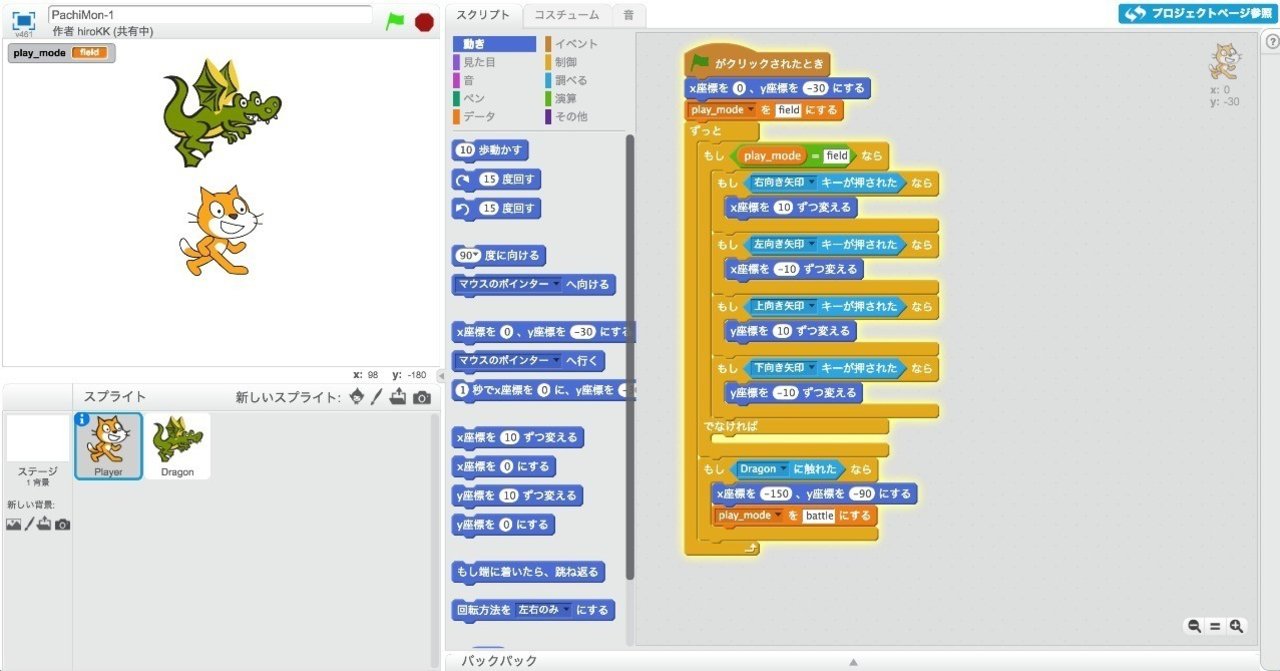Zoom out the scripts area with the minus magnifier
The width and height of the screenshot is (1280, 671).
(x=1194, y=626)
